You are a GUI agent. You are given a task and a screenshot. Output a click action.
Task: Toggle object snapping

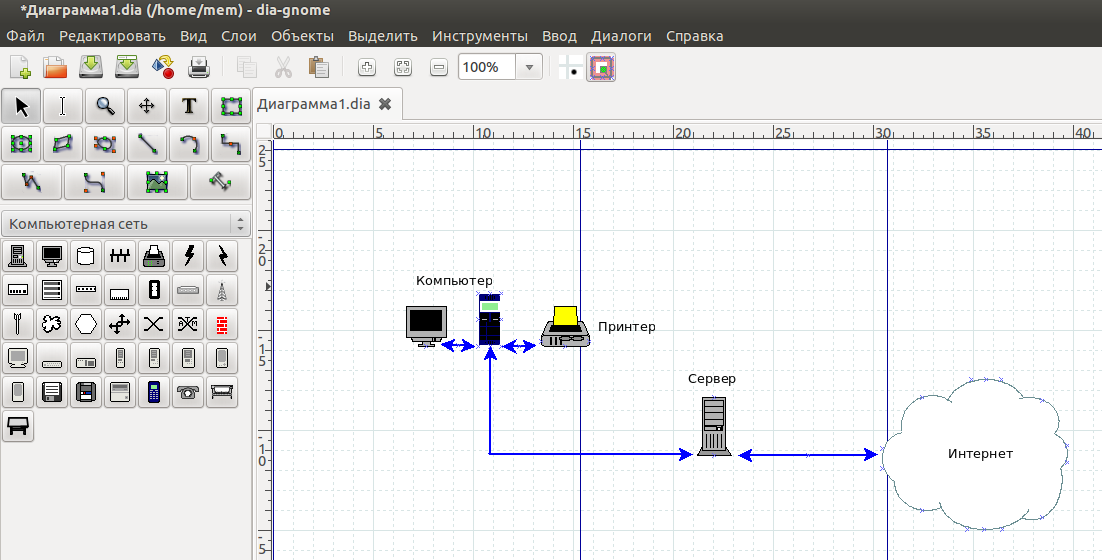click(x=602, y=67)
